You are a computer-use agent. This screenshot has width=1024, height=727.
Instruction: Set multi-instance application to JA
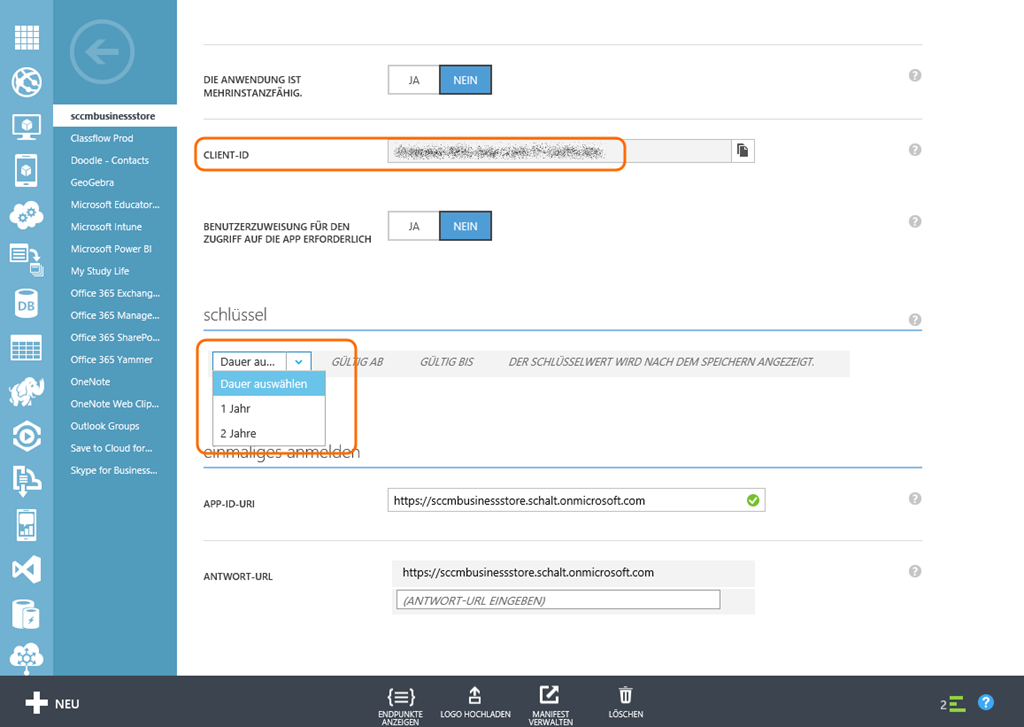[x=414, y=80]
